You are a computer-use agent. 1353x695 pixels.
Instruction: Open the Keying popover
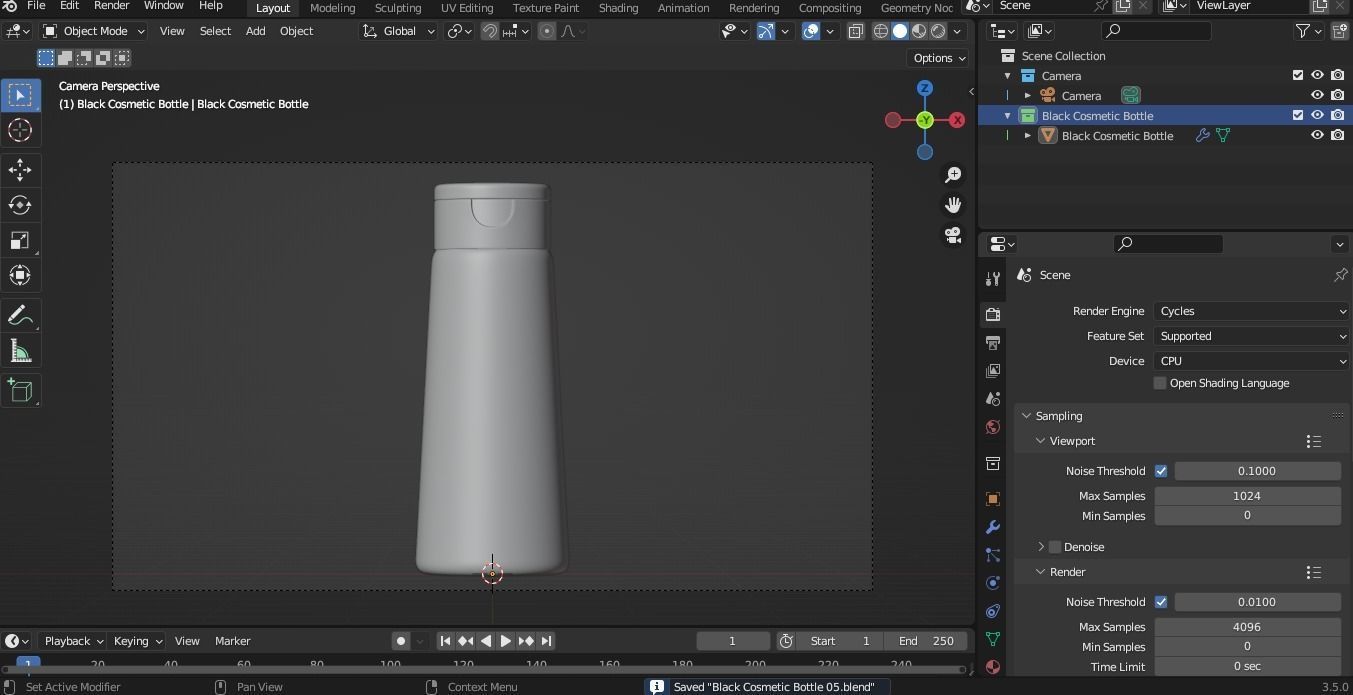[137, 641]
